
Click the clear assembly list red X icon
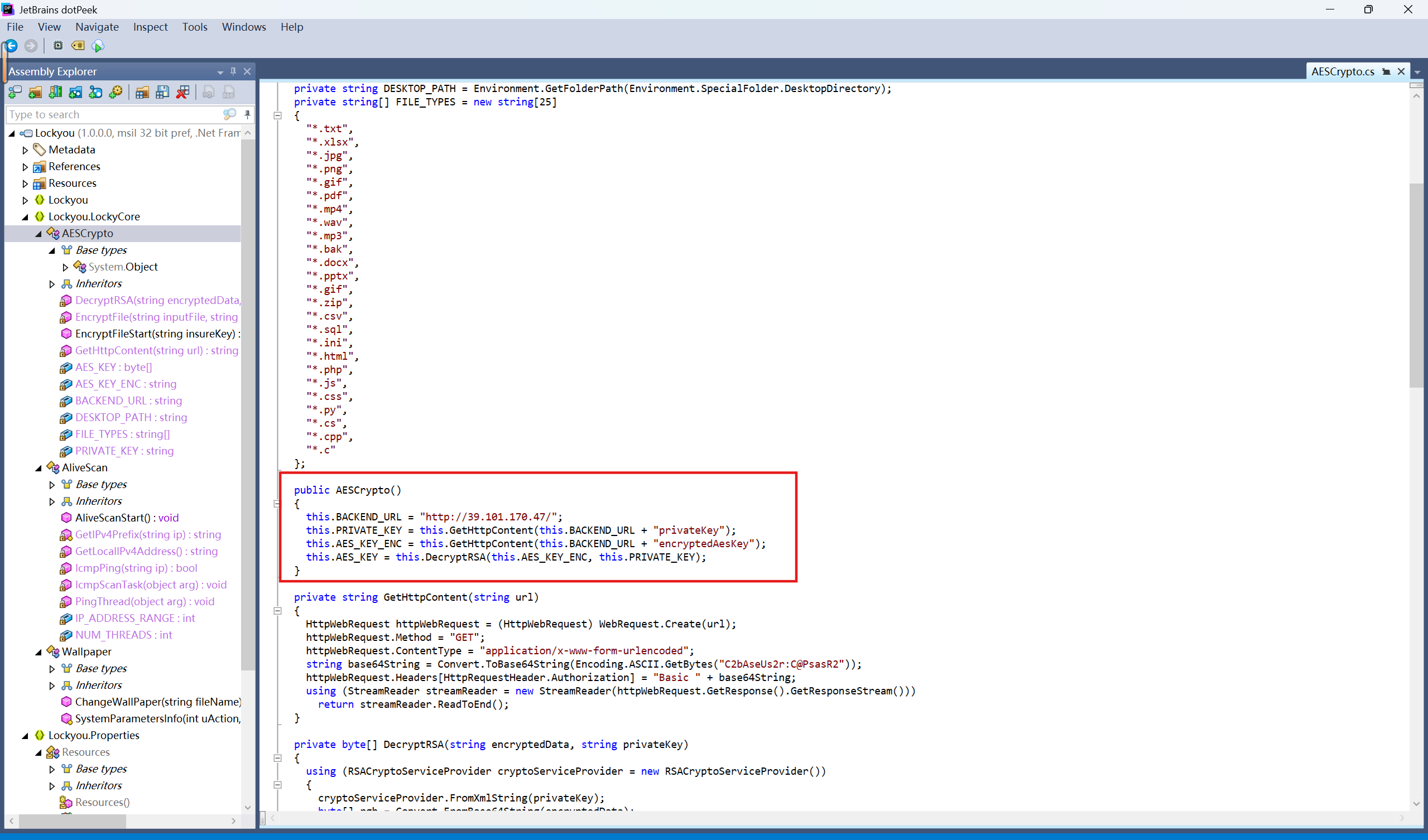tap(182, 93)
